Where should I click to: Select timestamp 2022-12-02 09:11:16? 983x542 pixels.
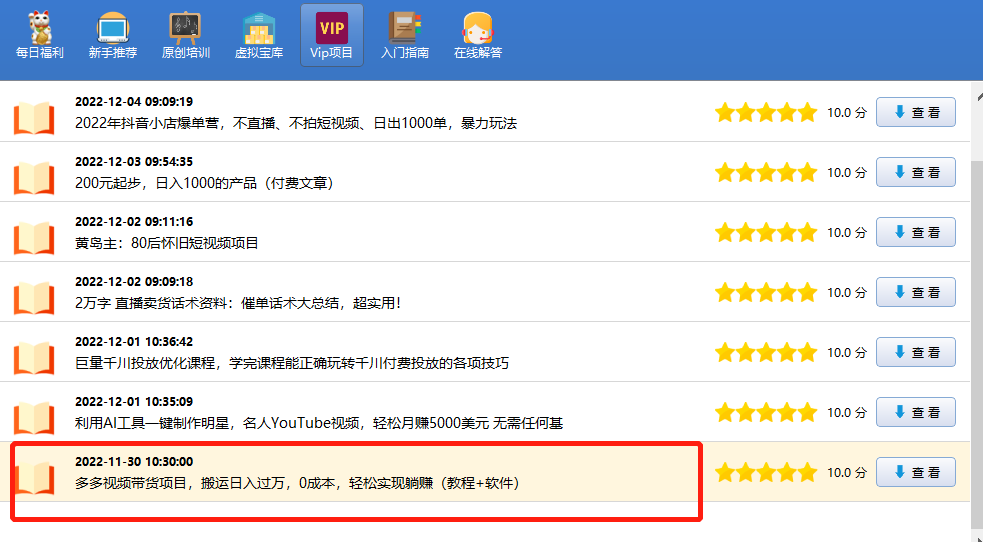coord(134,222)
